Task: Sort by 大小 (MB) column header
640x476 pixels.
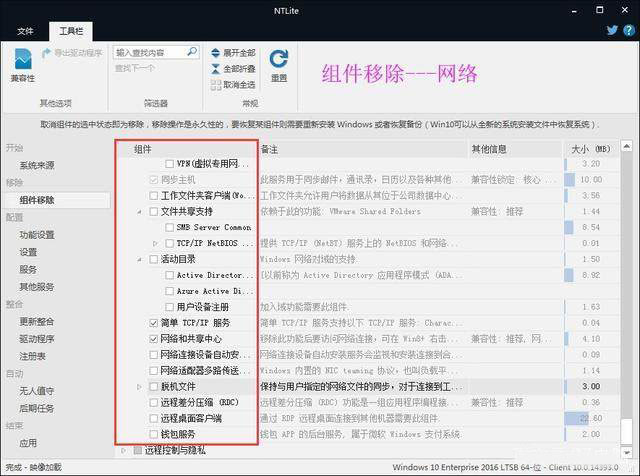Action: 591,149
